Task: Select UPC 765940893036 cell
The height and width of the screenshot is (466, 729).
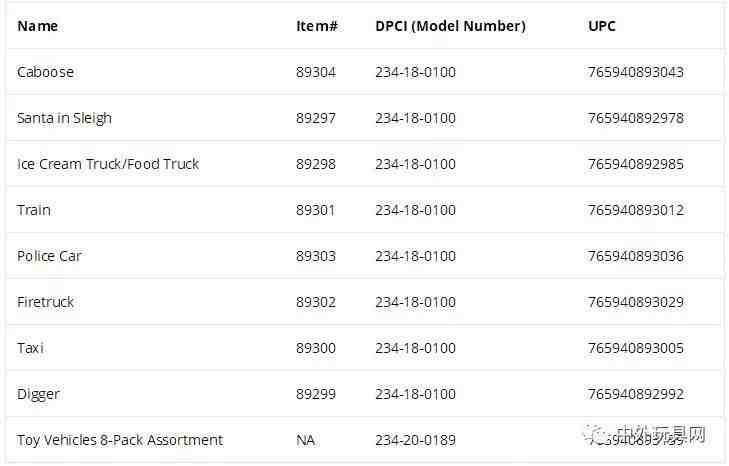Action: [x=636, y=256]
